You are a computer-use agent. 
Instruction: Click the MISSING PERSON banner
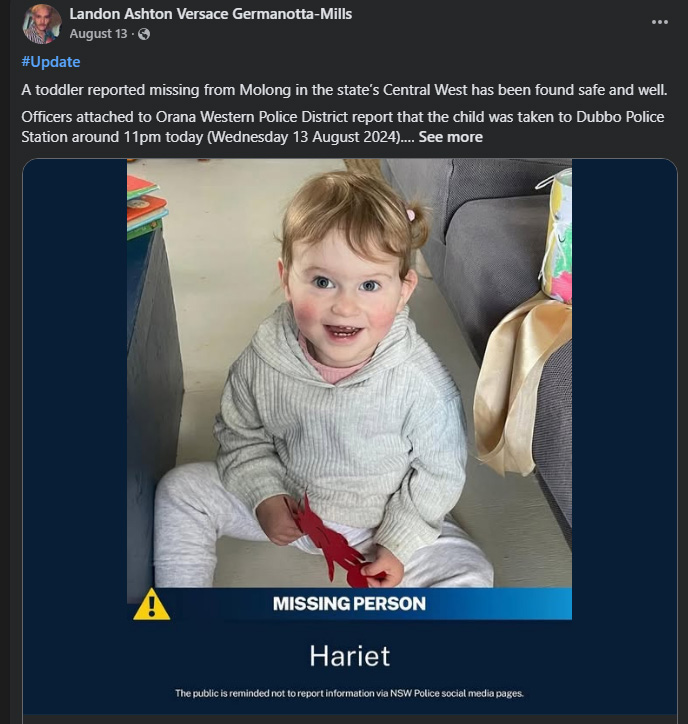point(350,604)
